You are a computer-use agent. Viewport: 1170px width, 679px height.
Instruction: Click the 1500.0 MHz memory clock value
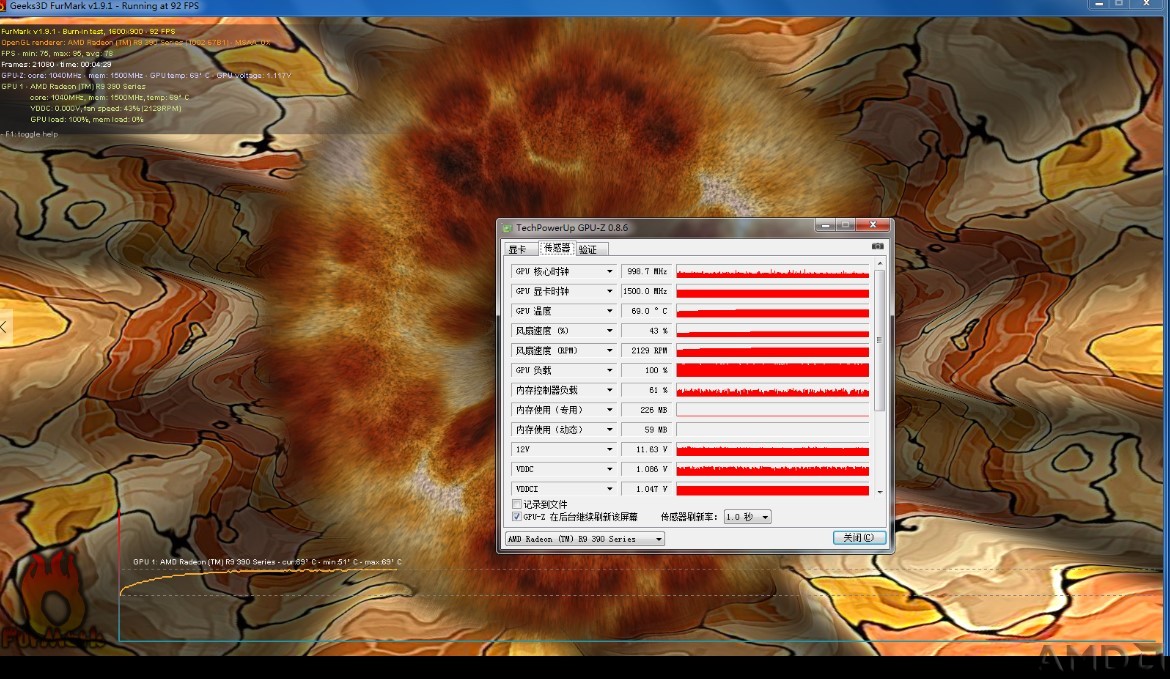pyautogui.click(x=646, y=291)
